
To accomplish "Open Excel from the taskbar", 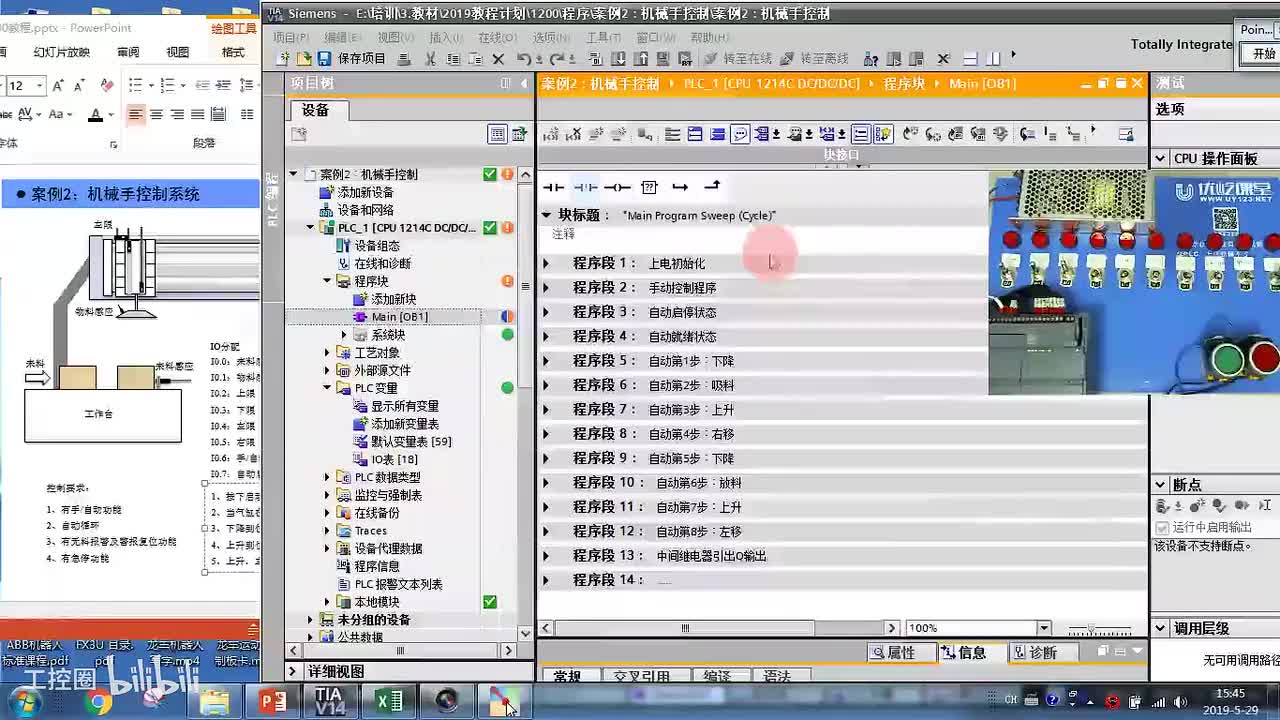I will pos(389,701).
